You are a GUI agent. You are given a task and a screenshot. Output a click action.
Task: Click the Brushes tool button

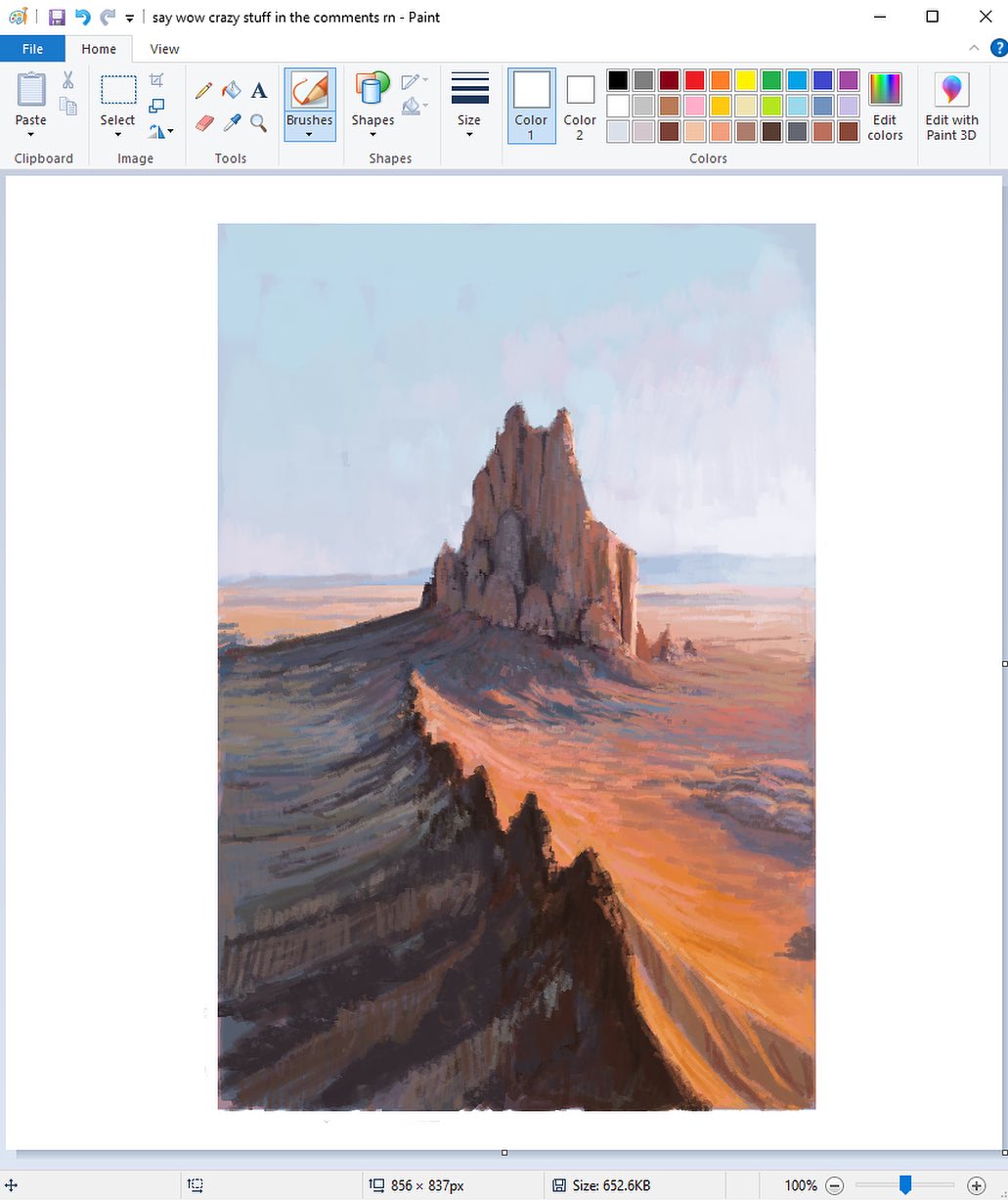310,90
